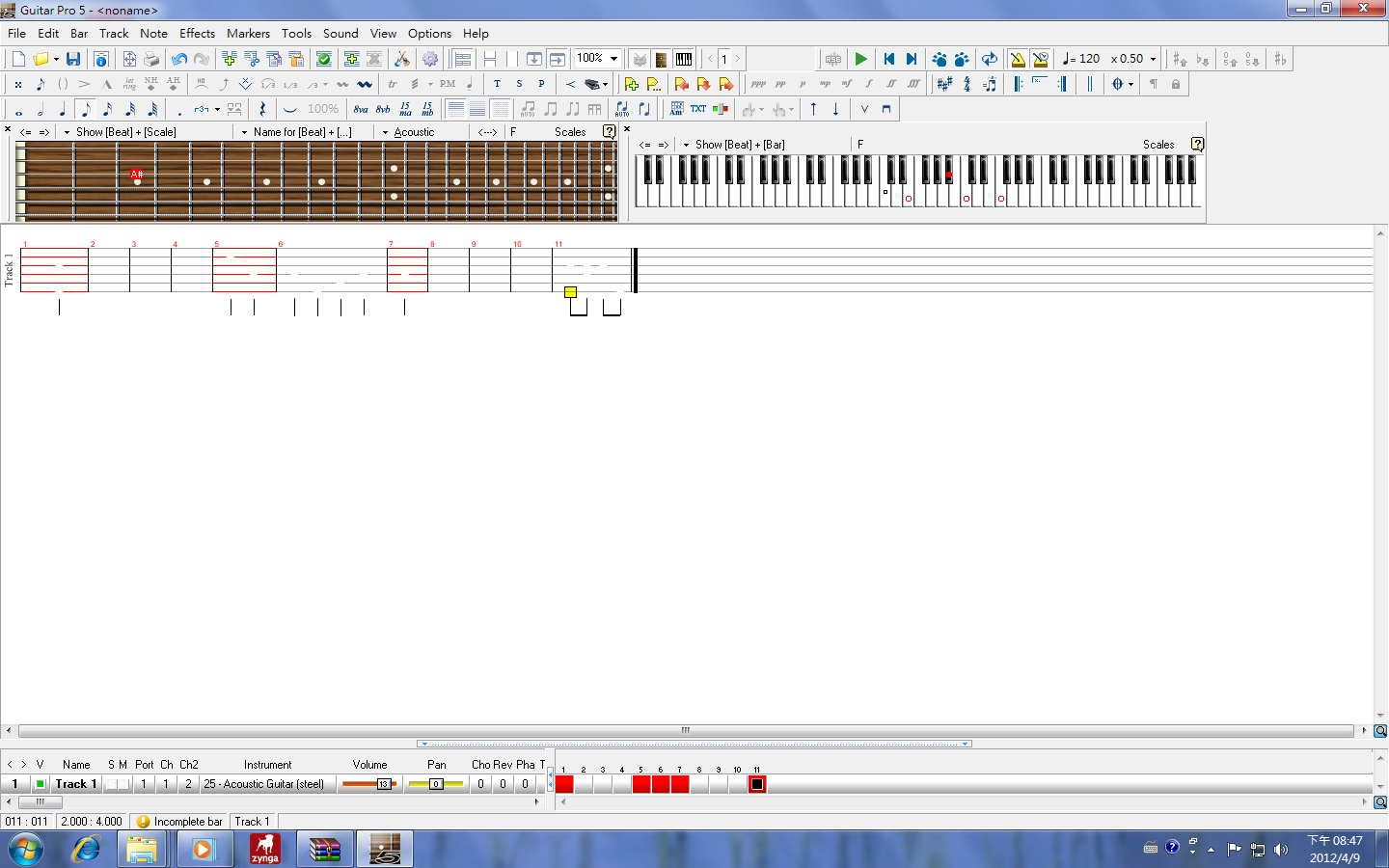Open the Markers menu
The width and height of the screenshot is (1389, 868).
pos(248,33)
